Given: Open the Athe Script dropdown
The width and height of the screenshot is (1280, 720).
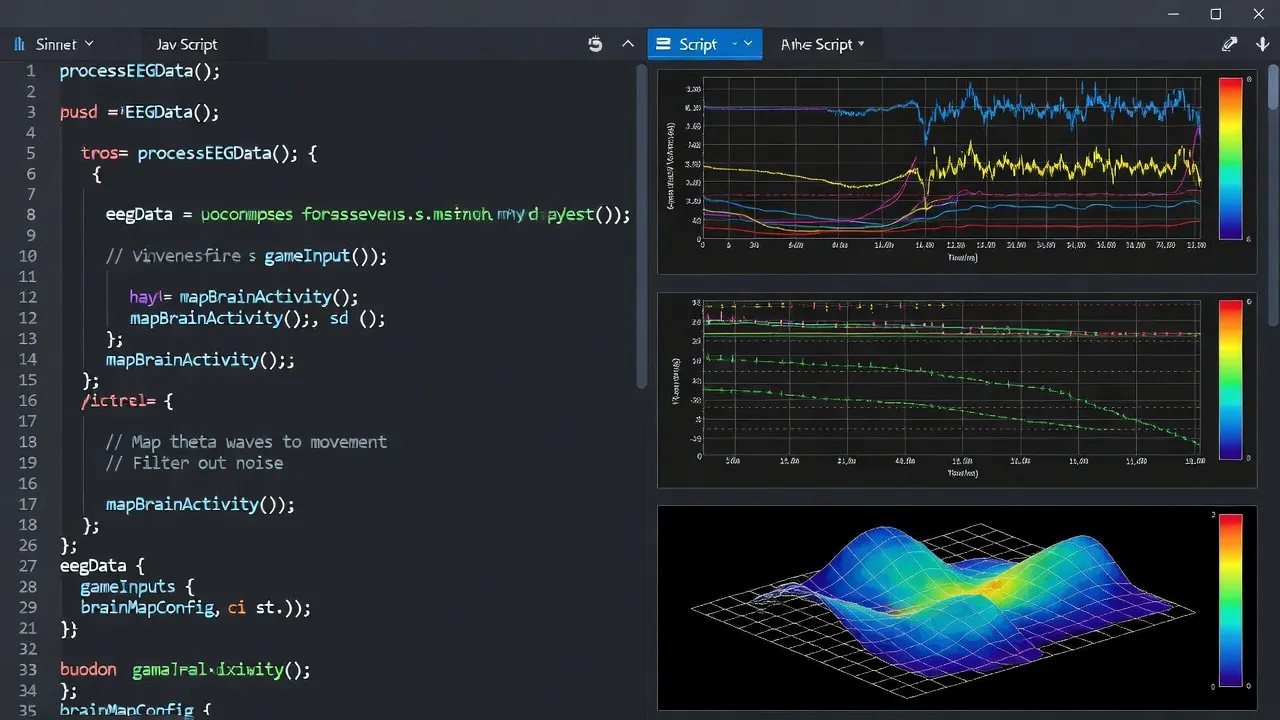Looking at the screenshot, I should (822, 44).
